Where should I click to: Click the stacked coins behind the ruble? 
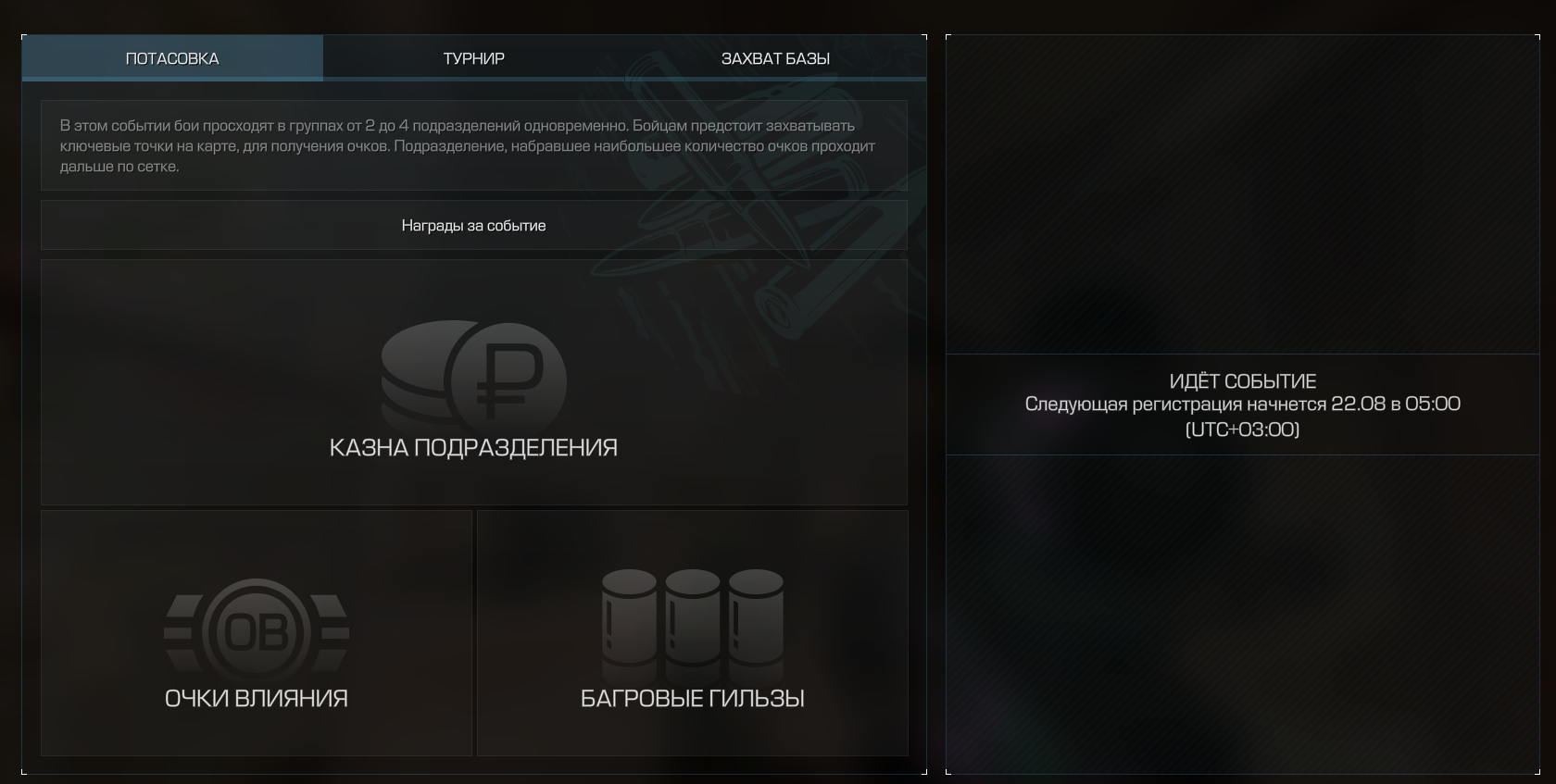coord(413,370)
